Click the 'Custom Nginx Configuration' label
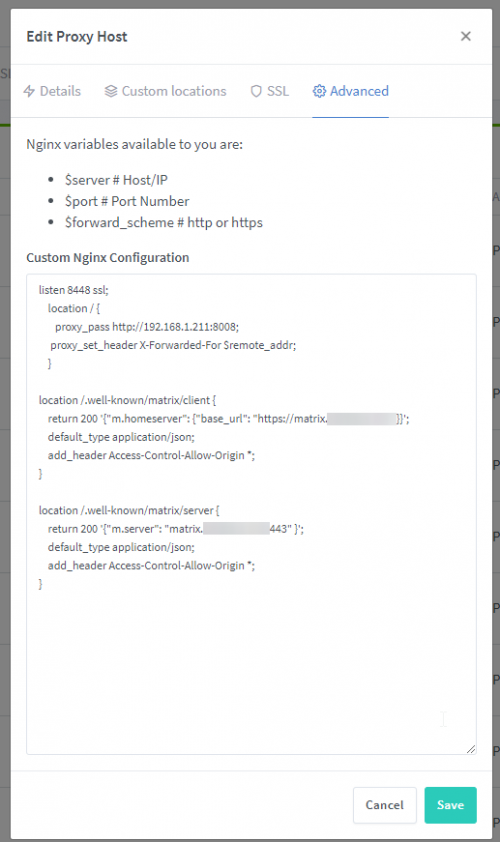This screenshot has height=842, width=500. [x=107, y=257]
